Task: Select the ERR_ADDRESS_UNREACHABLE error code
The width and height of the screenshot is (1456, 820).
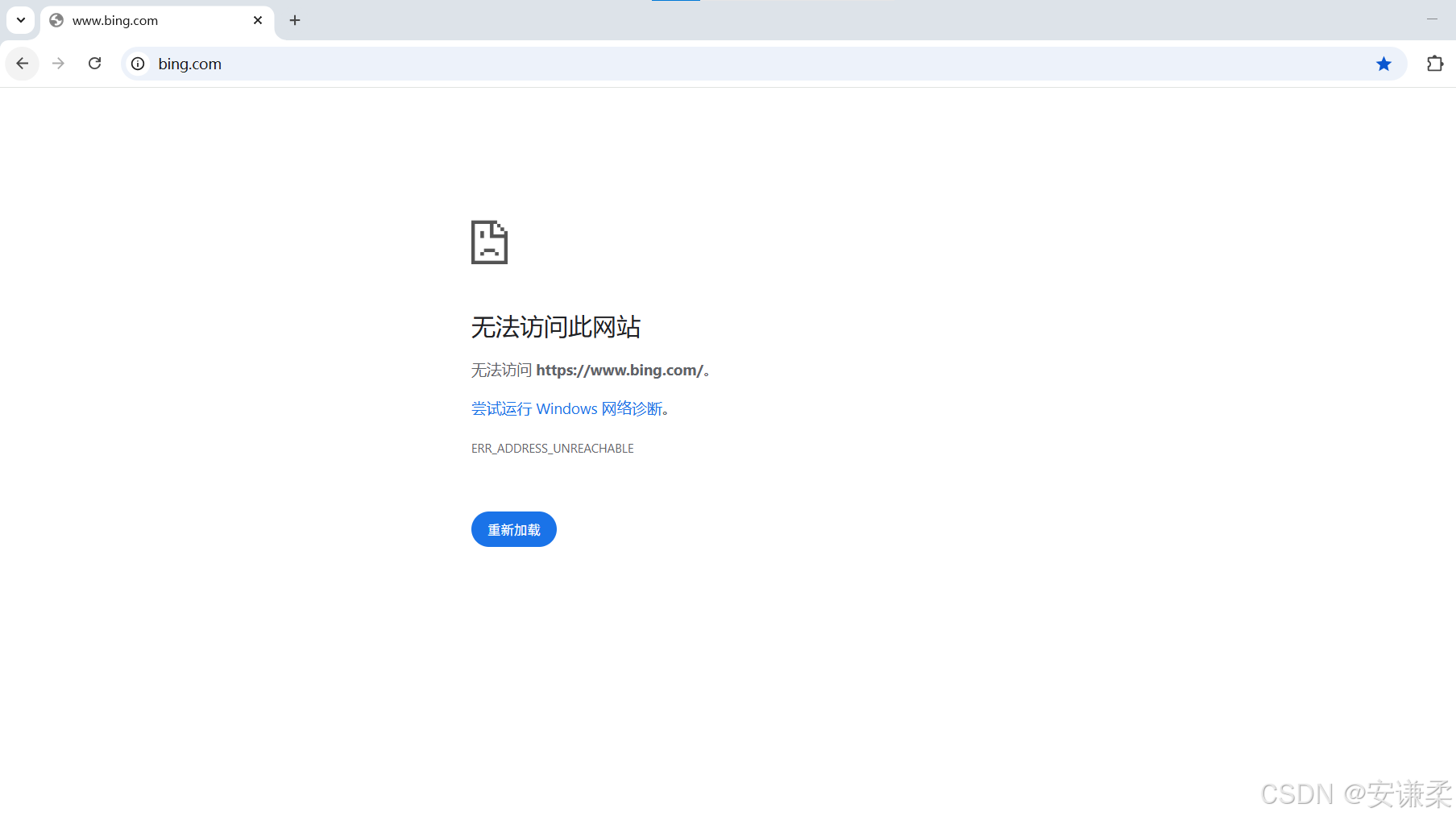Action: click(x=553, y=448)
